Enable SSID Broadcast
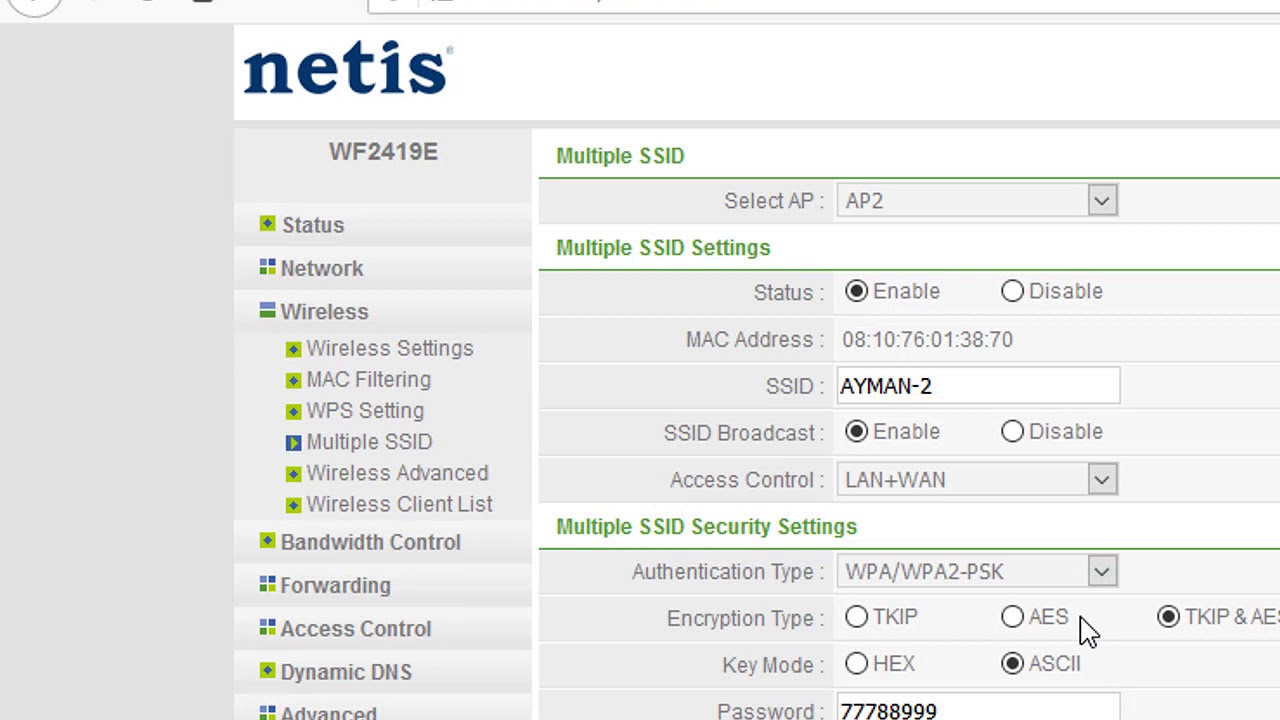The image size is (1280, 720). [x=856, y=431]
